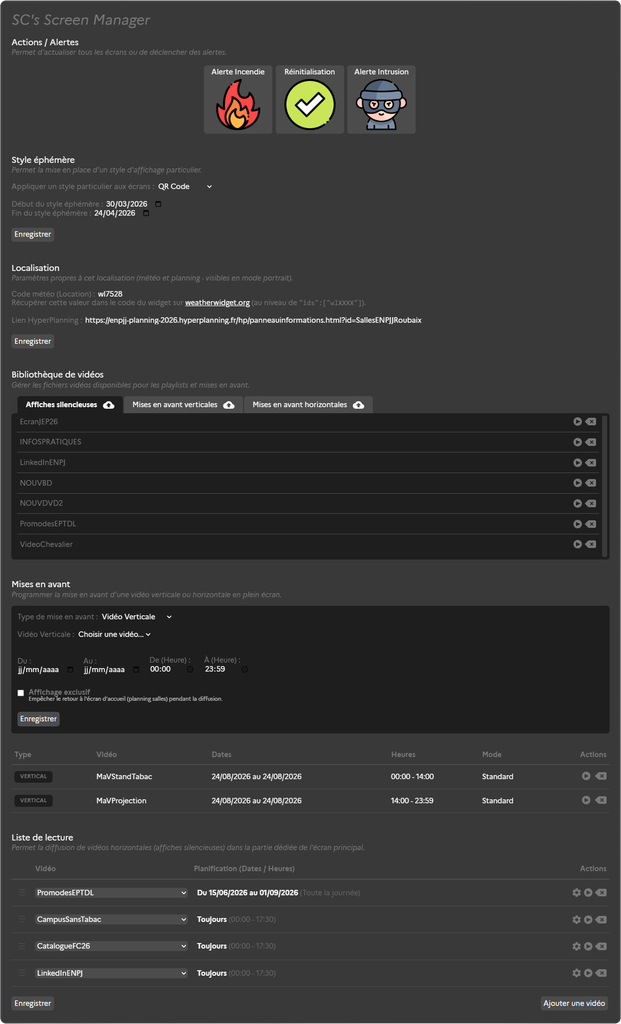Switch to Mises en avant horizontales tab
This screenshot has height=1024, width=621.
pyautogui.click(x=308, y=405)
